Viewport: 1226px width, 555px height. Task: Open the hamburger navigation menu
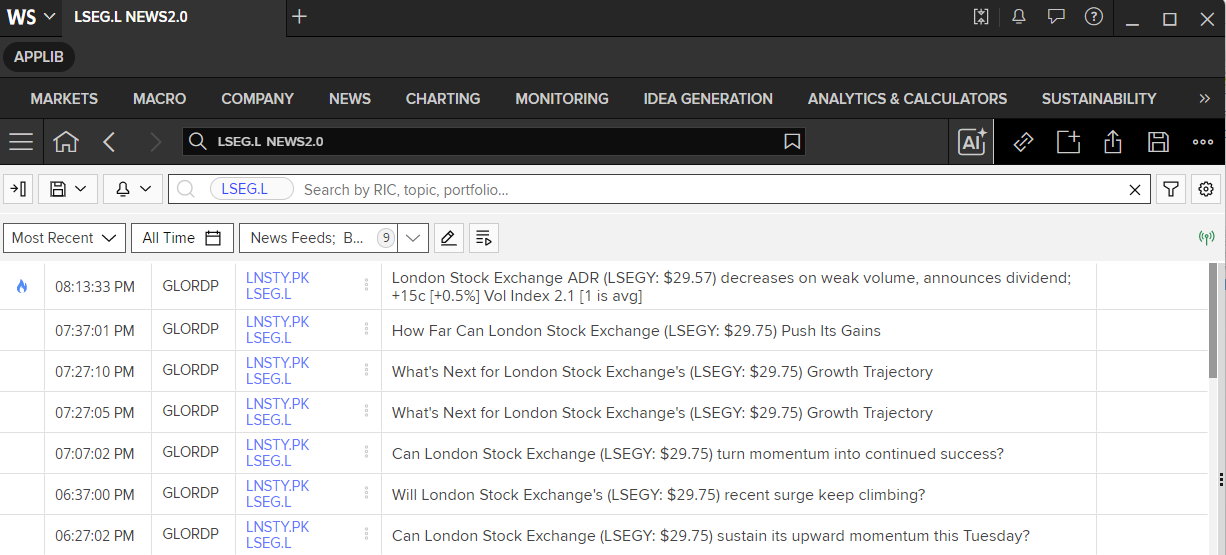[x=21, y=142]
